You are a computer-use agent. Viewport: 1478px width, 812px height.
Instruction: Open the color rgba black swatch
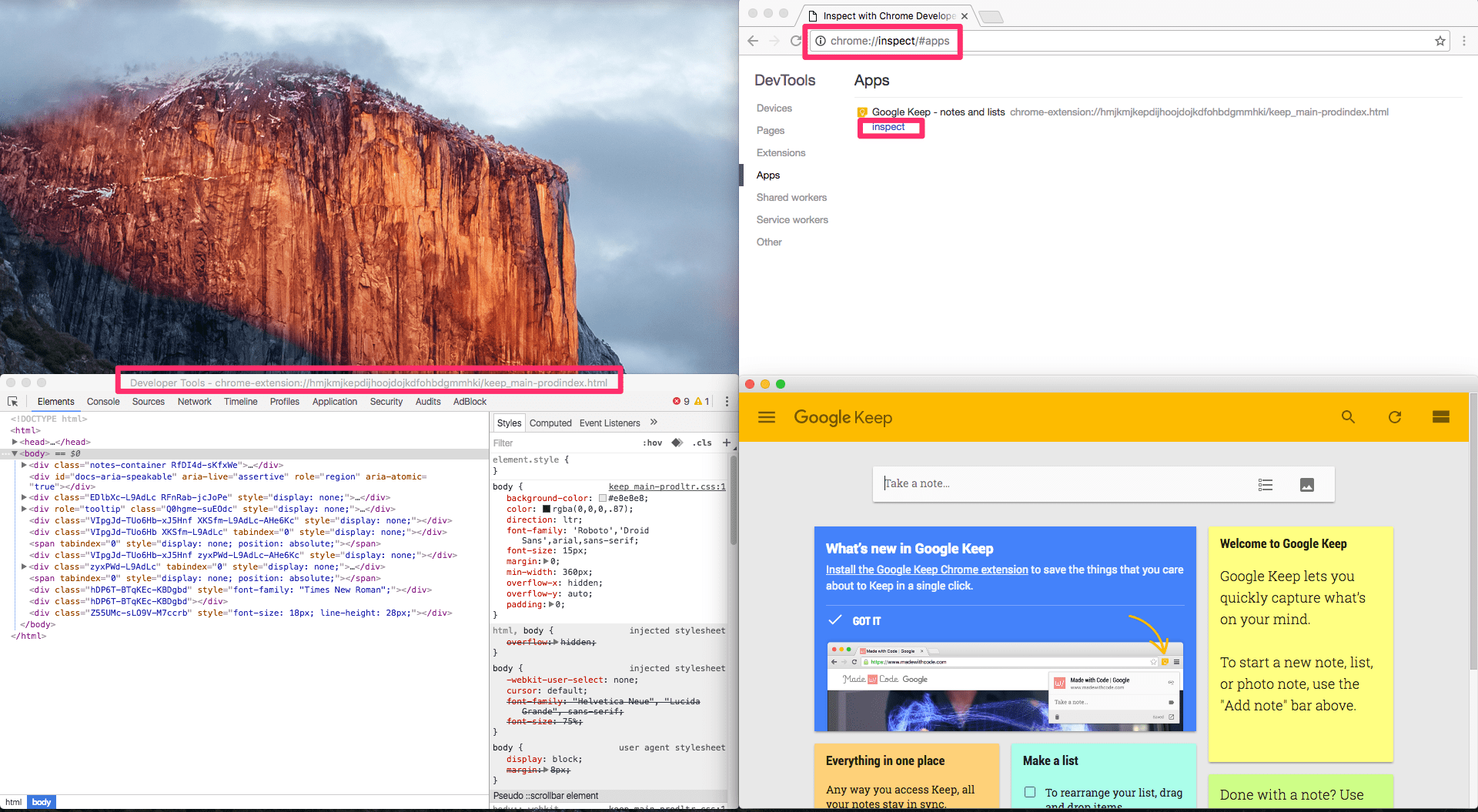point(547,509)
